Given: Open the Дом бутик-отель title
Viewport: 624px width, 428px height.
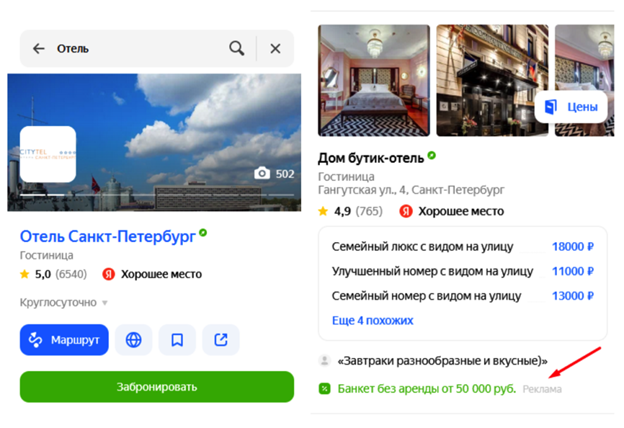Looking at the screenshot, I should [x=370, y=157].
